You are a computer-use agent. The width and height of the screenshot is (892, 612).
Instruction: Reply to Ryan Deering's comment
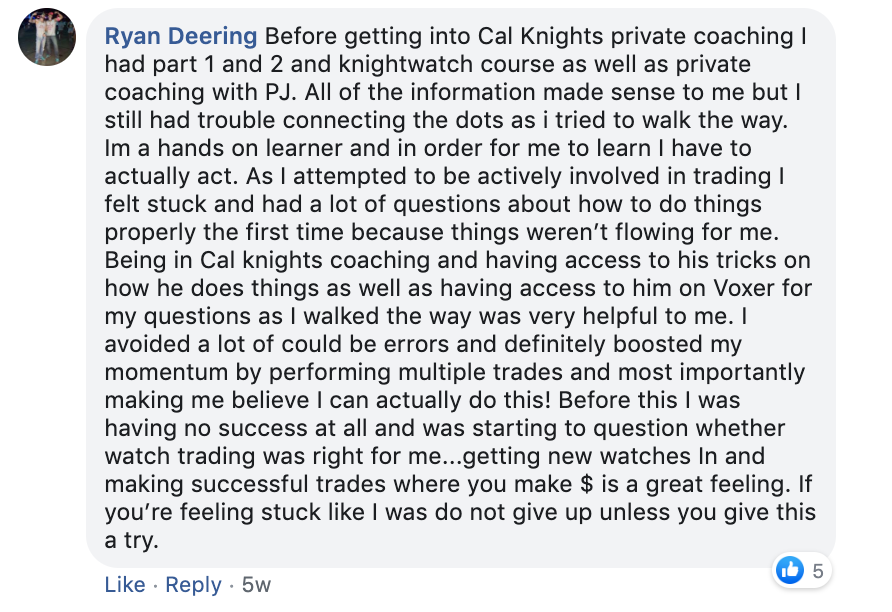[x=193, y=585]
